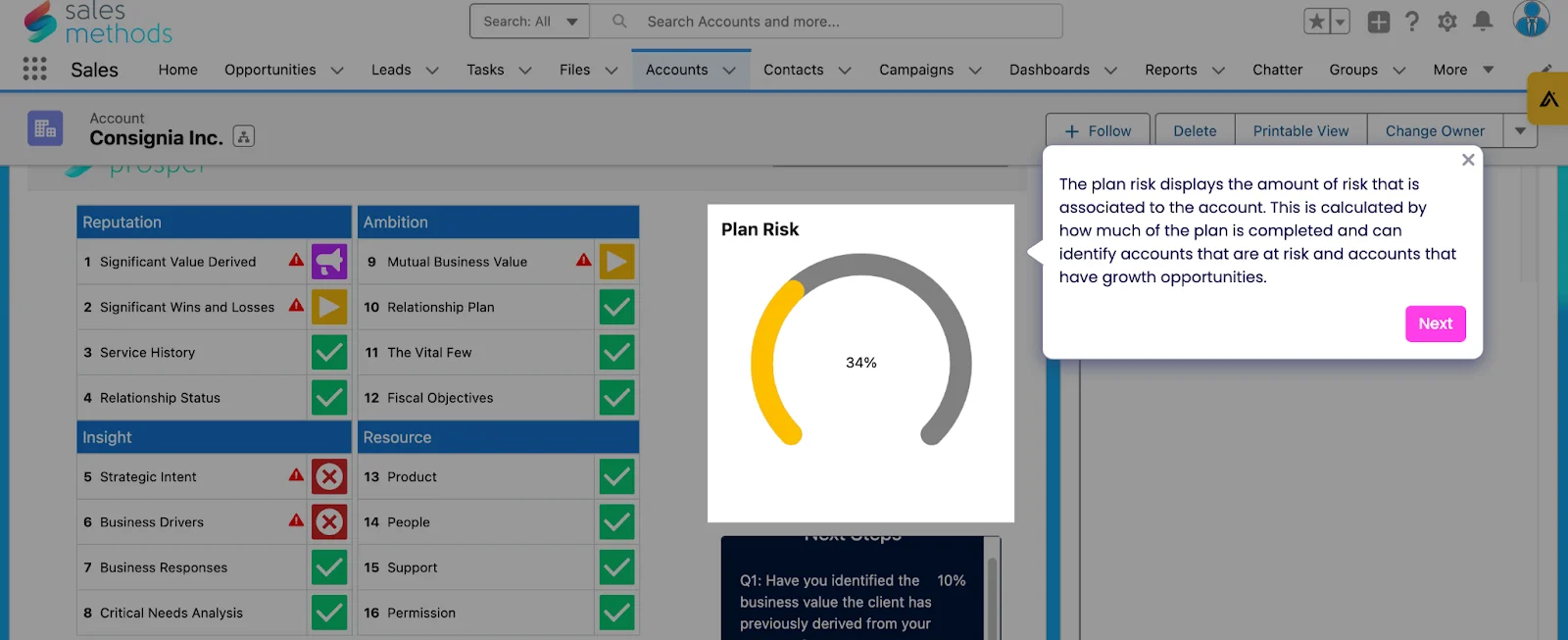Click the Account building icon

click(45, 128)
